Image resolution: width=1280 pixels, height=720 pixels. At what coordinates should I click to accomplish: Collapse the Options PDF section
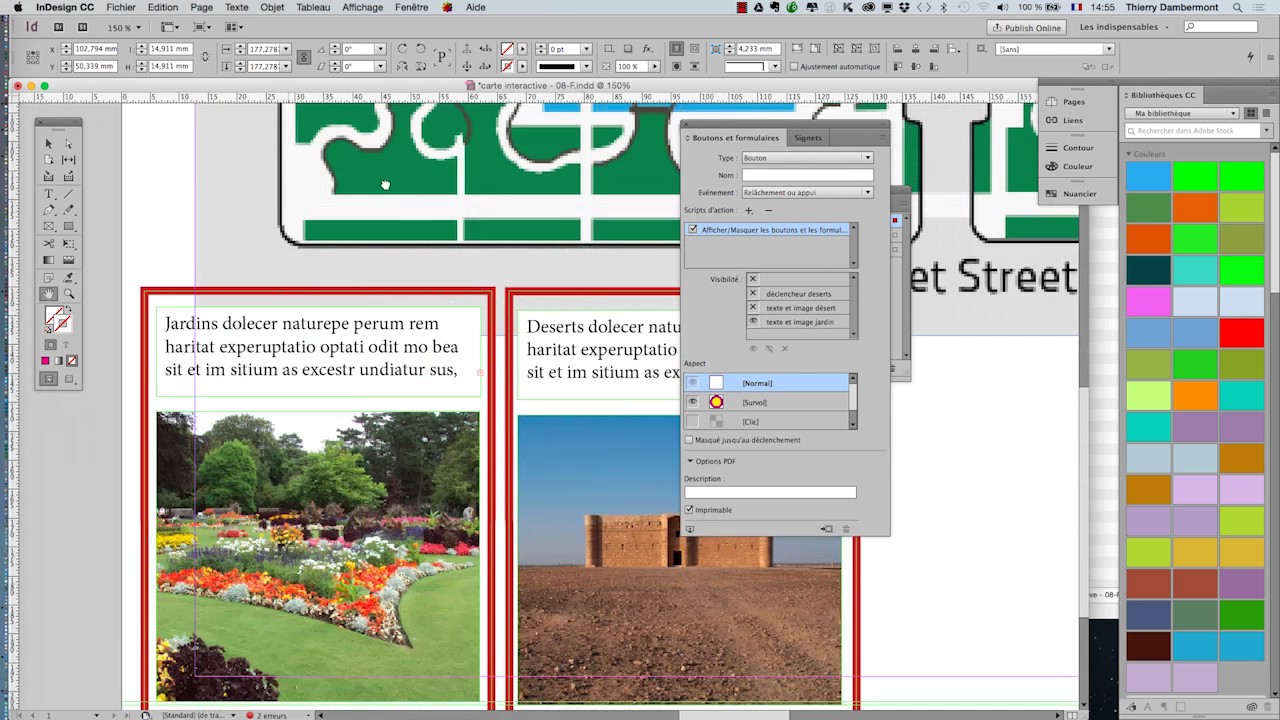[x=691, y=461]
